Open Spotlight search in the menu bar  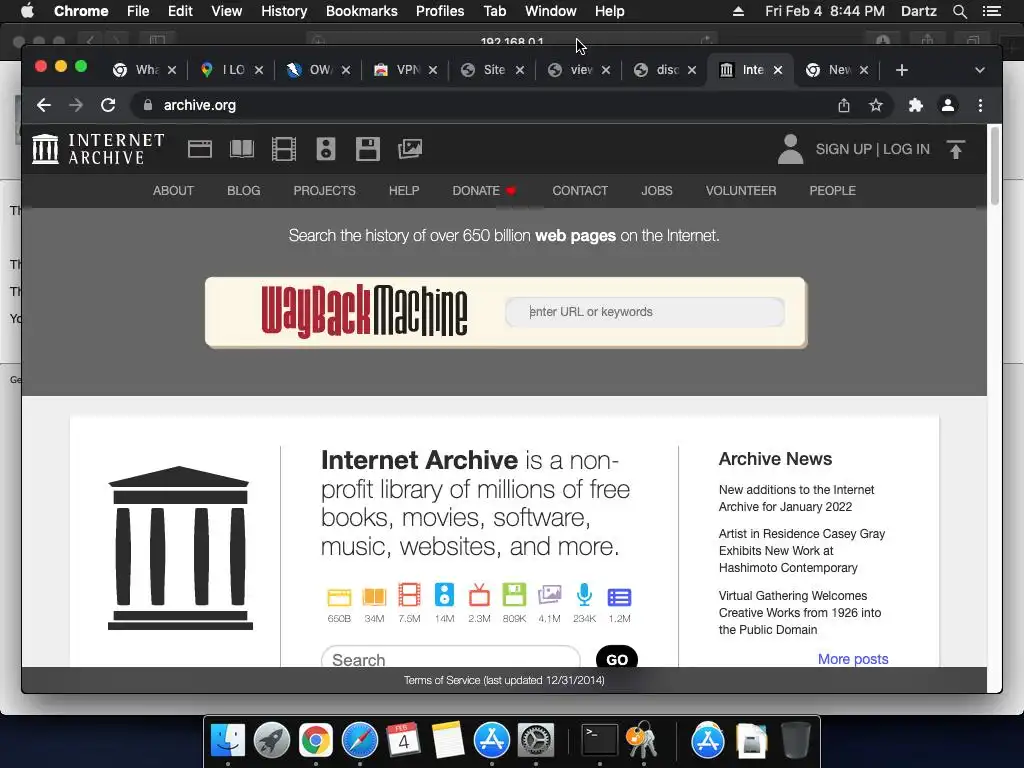(959, 11)
